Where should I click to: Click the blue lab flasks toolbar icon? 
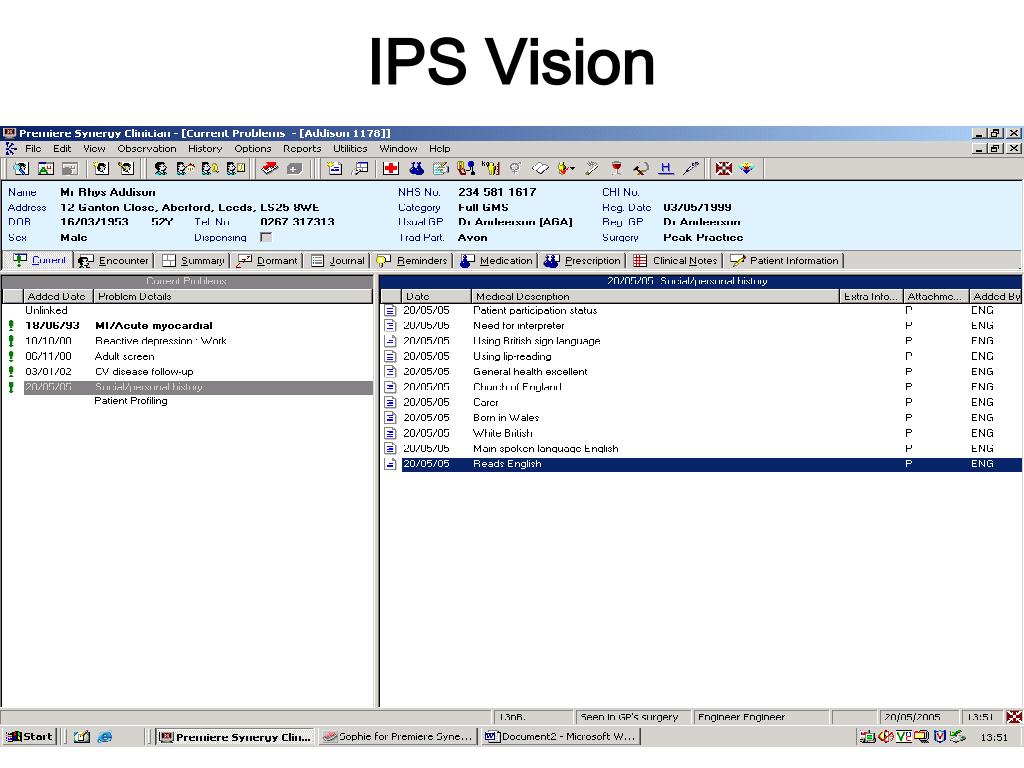[x=416, y=168]
